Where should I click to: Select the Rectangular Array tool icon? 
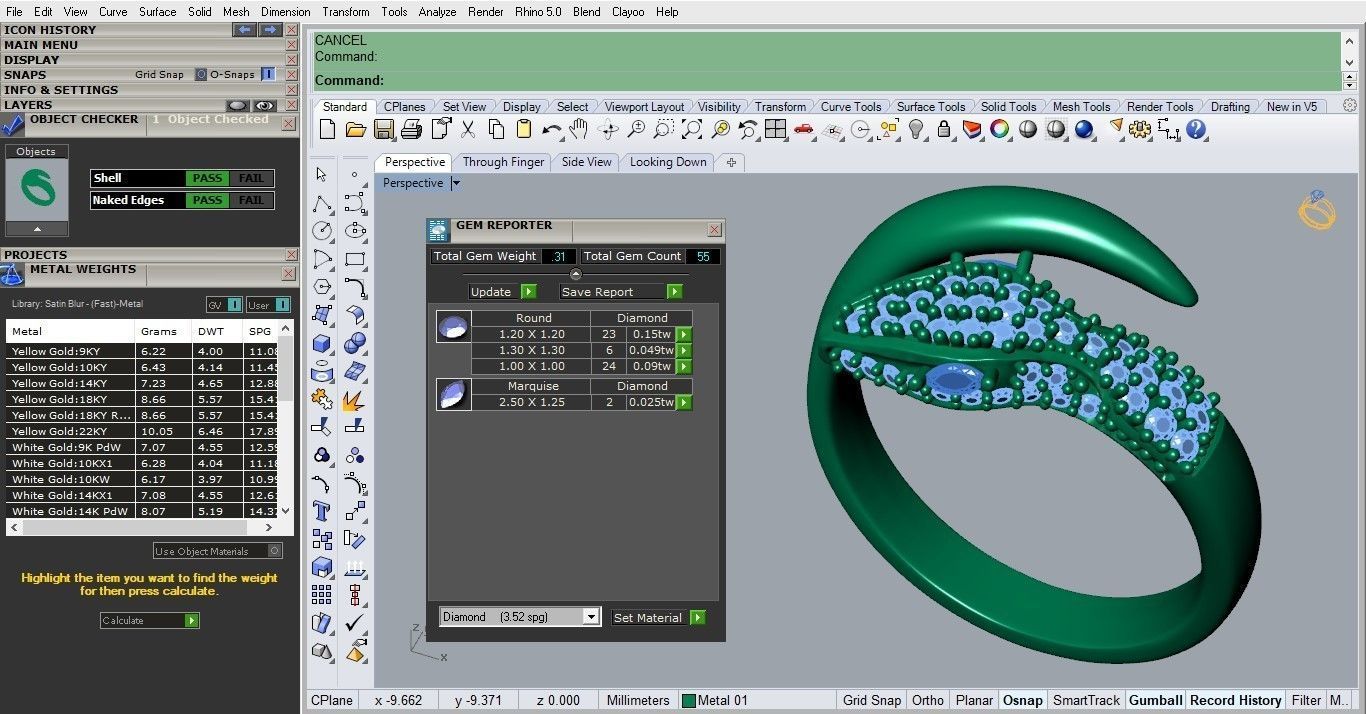(x=321, y=595)
